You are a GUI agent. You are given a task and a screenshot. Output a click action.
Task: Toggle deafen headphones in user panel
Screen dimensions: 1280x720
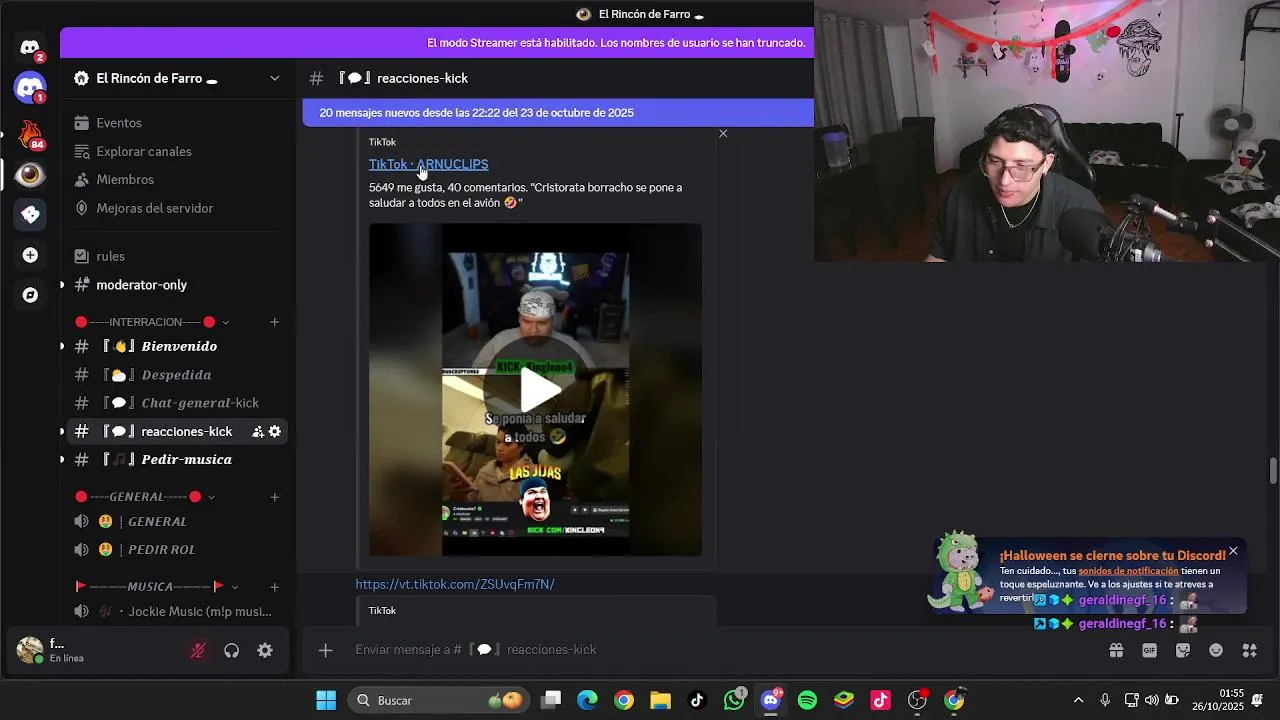pos(232,650)
